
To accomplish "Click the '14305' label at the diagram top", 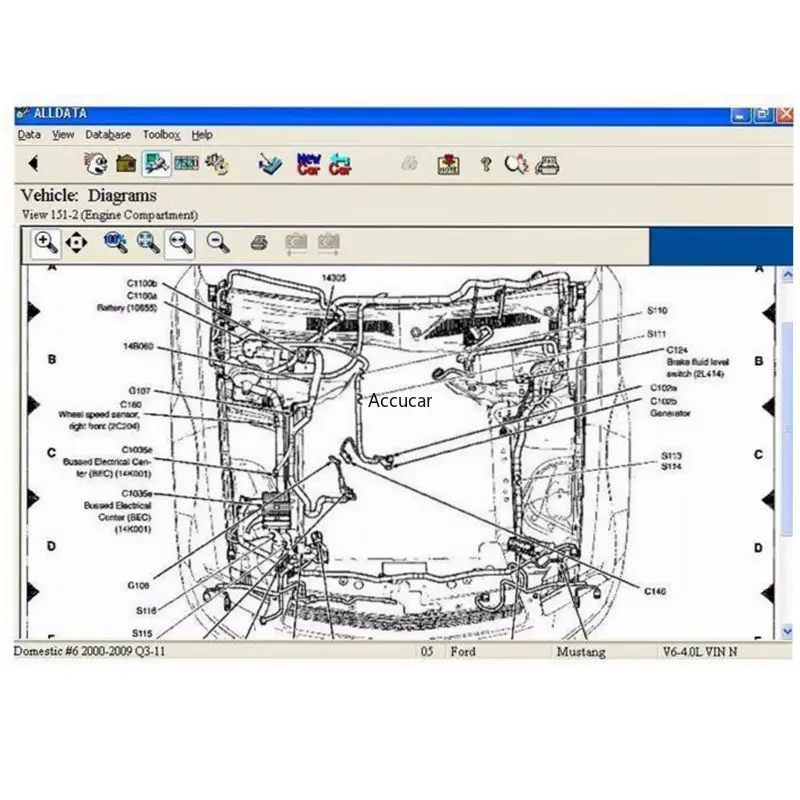I will [x=334, y=278].
